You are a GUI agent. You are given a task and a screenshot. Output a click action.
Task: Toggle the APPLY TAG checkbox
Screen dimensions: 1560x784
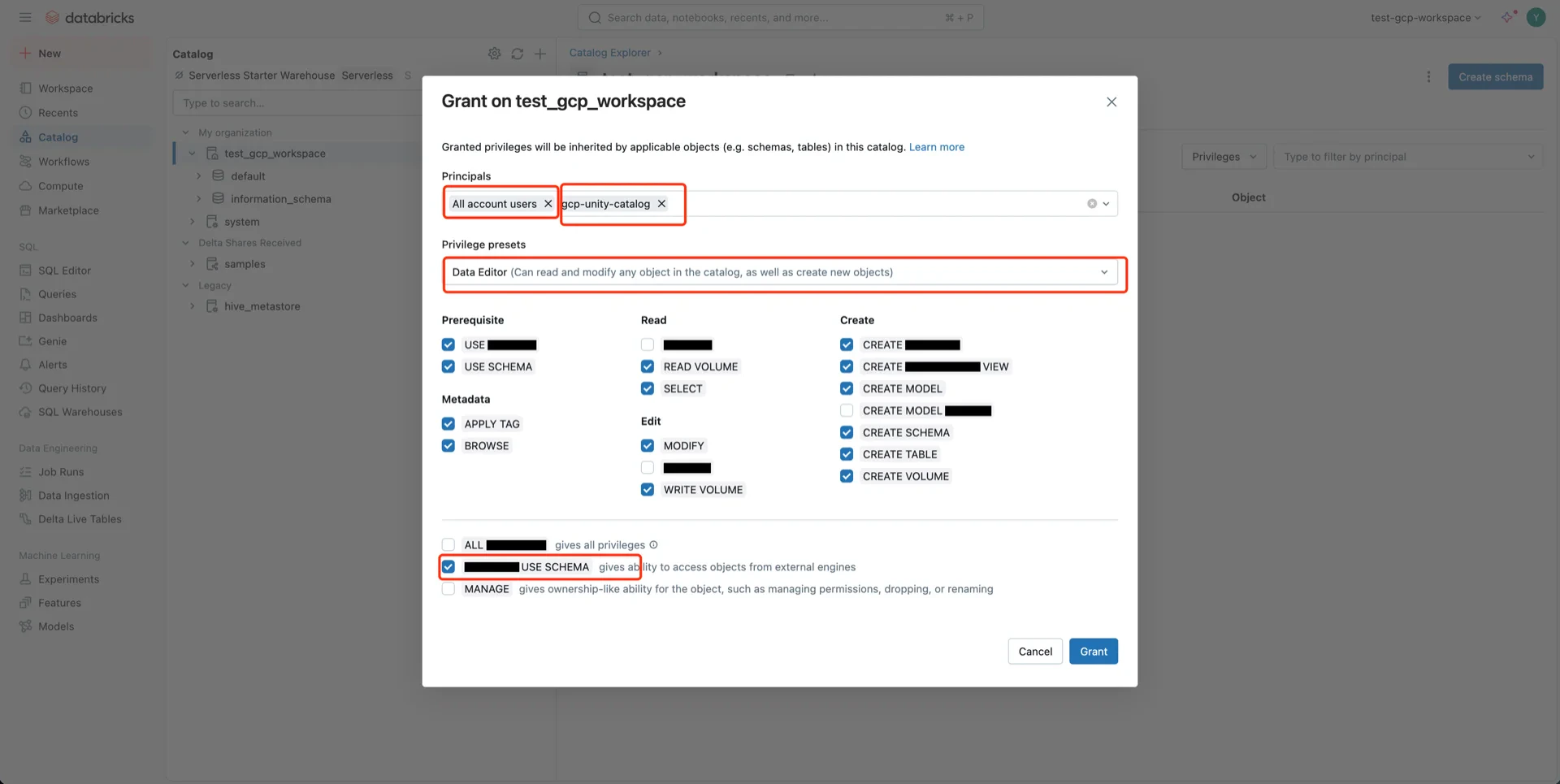click(448, 424)
